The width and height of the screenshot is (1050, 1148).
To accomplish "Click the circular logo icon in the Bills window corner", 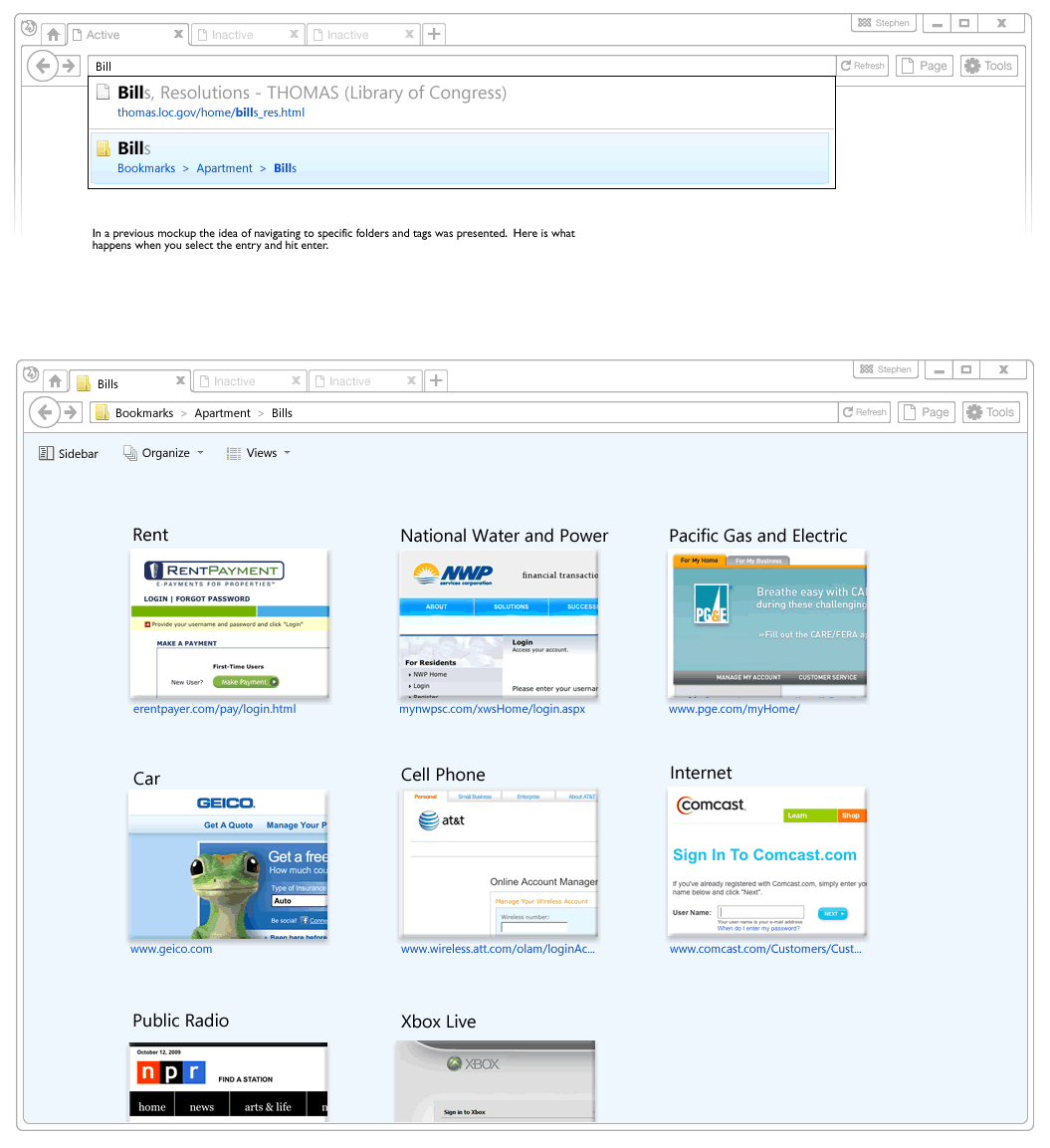I will (31, 374).
